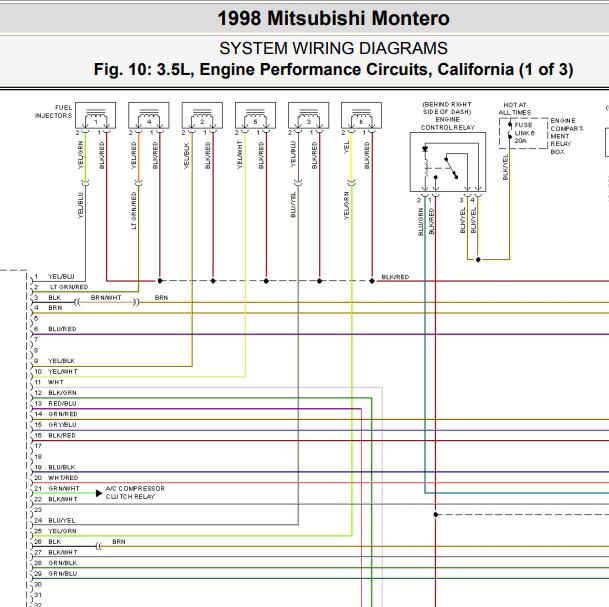Viewport: 609px width, 607px height.
Task: Click the fuel injector 2 symbol
Action: coord(202,115)
